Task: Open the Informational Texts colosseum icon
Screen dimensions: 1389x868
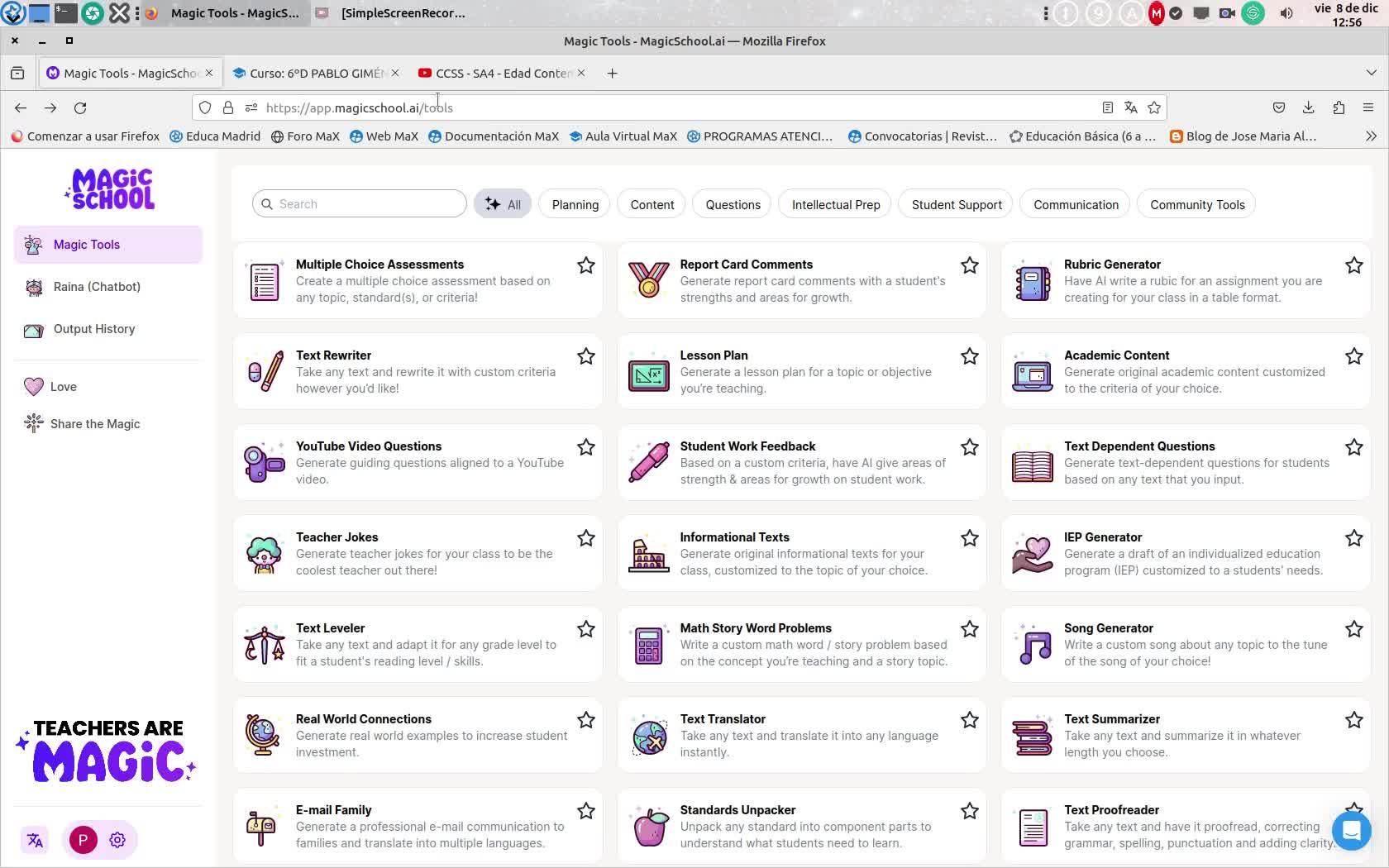Action: pos(649,556)
